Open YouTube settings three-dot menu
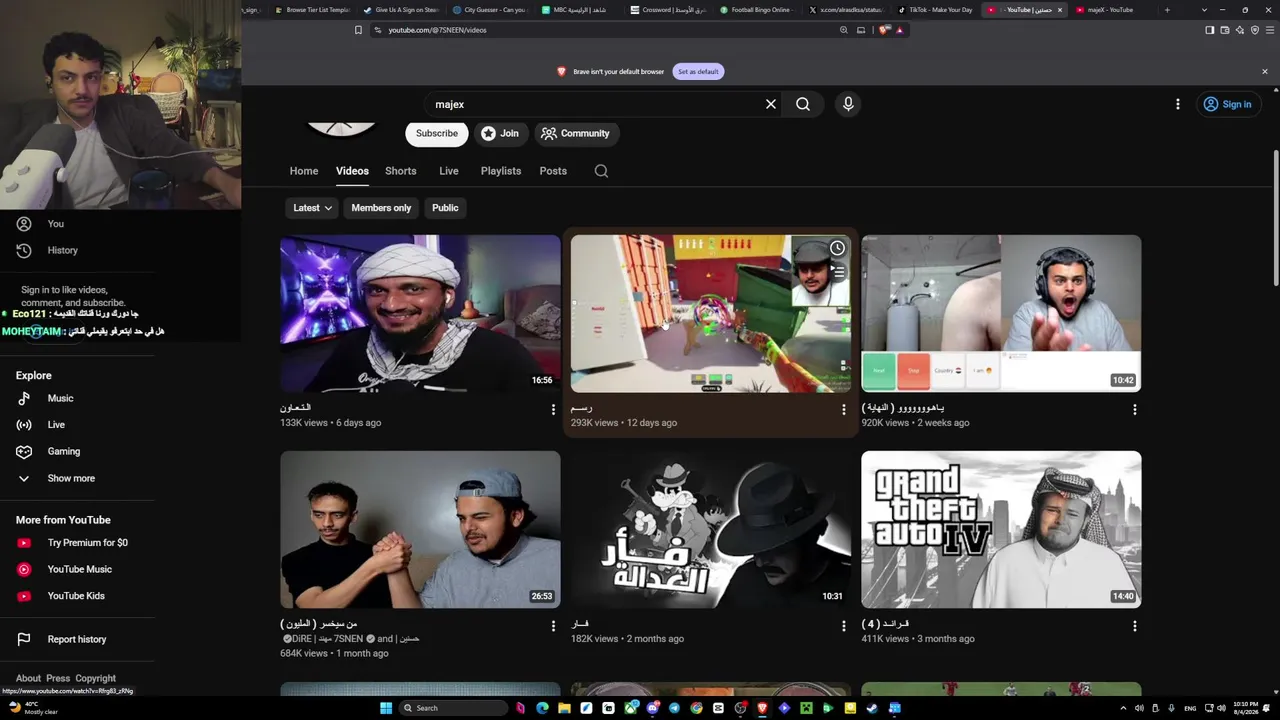Screen dimensions: 1280x720 click(x=1178, y=104)
